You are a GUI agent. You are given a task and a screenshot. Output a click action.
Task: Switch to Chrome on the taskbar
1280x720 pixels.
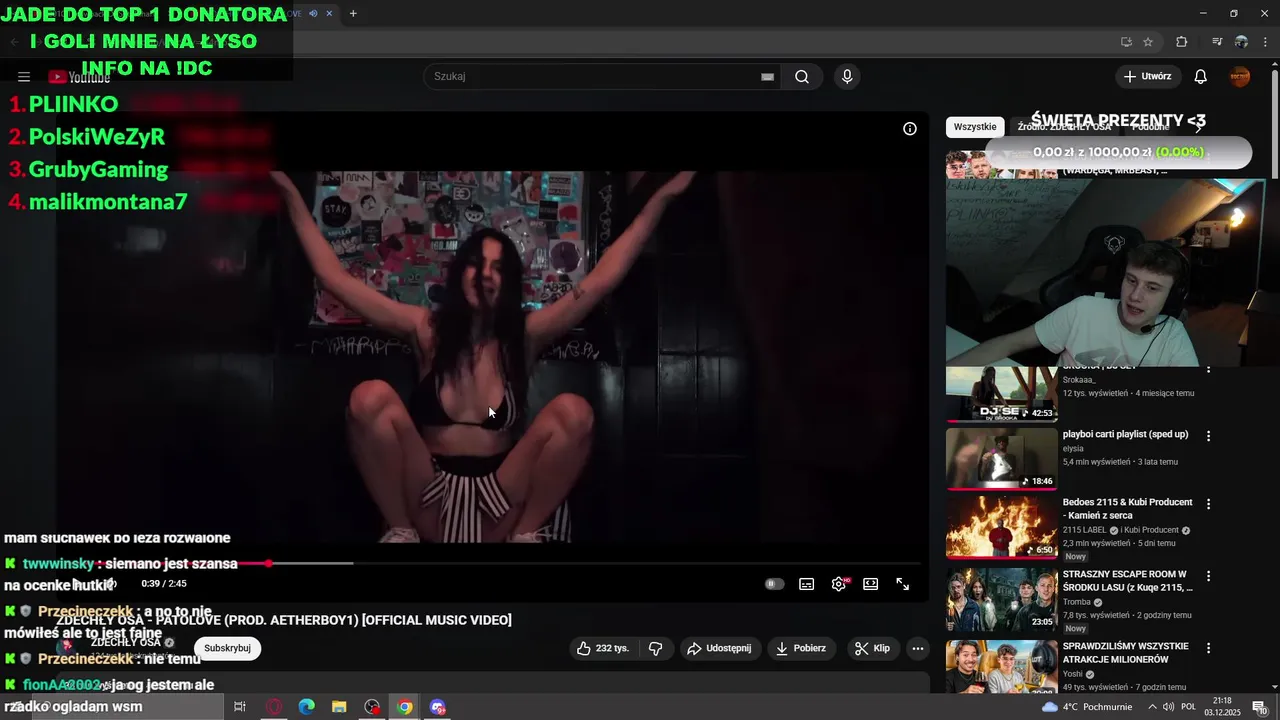point(405,707)
